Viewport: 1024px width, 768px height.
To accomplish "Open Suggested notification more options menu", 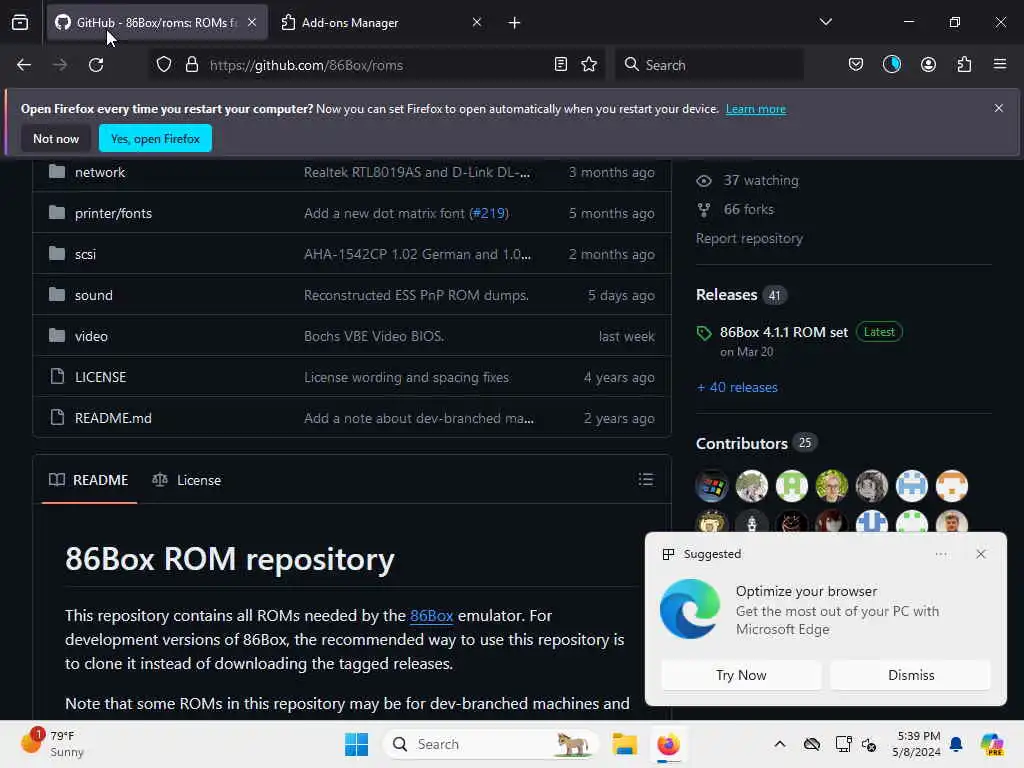I will coord(940,554).
